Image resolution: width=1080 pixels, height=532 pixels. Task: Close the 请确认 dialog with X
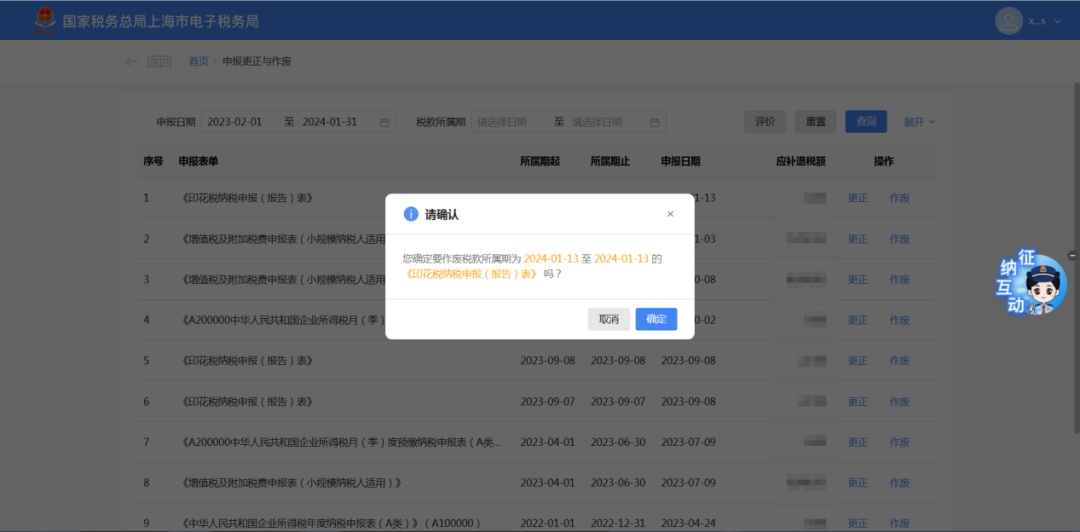click(x=670, y=214)
